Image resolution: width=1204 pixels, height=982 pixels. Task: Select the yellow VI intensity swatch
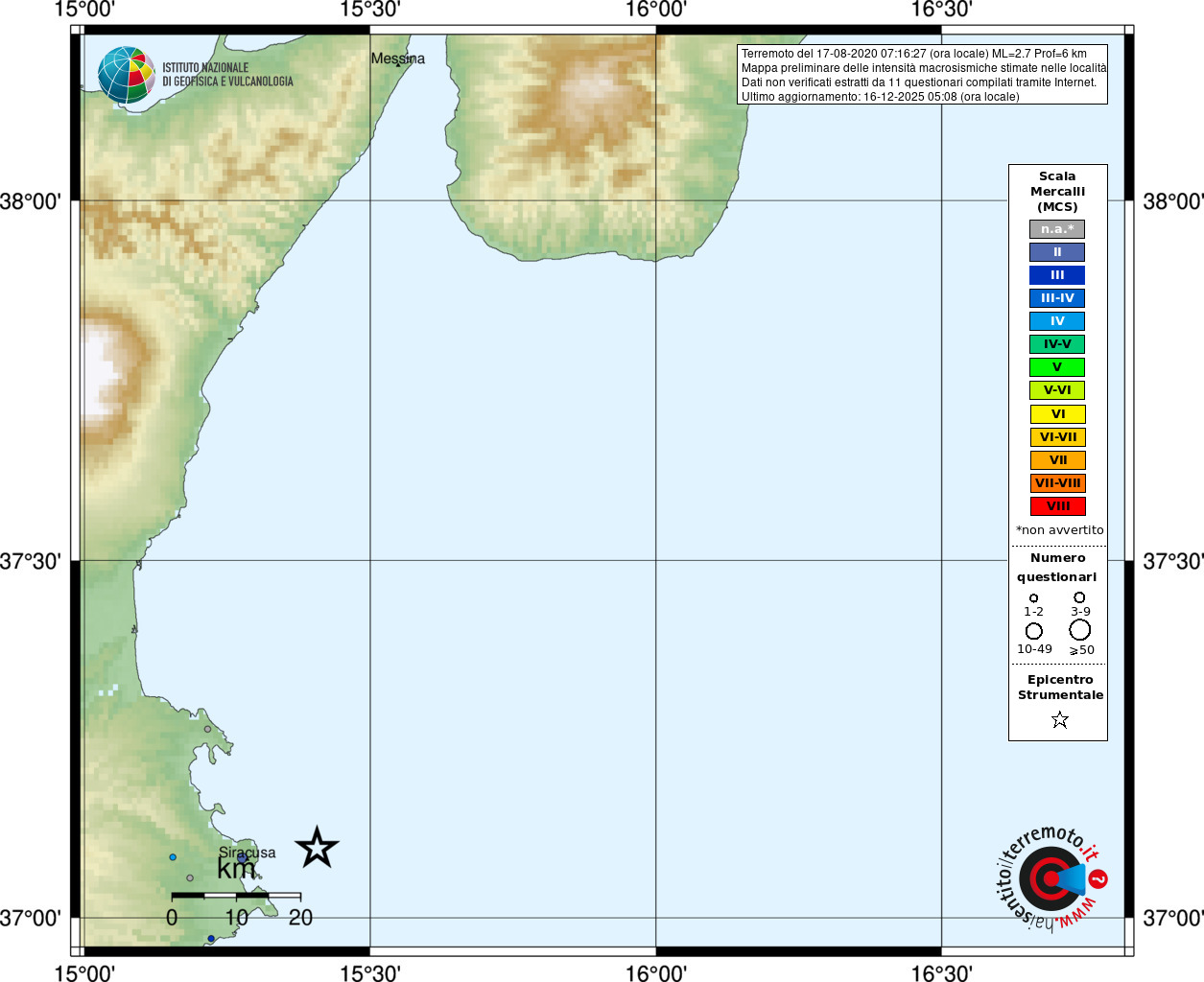coord(1057,414)
